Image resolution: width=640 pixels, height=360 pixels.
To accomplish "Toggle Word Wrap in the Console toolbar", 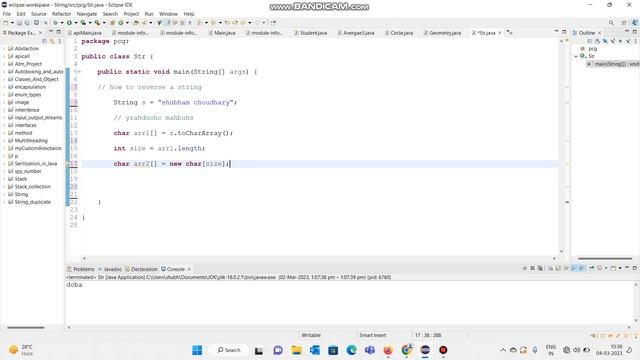I will (x=566, y=268).
